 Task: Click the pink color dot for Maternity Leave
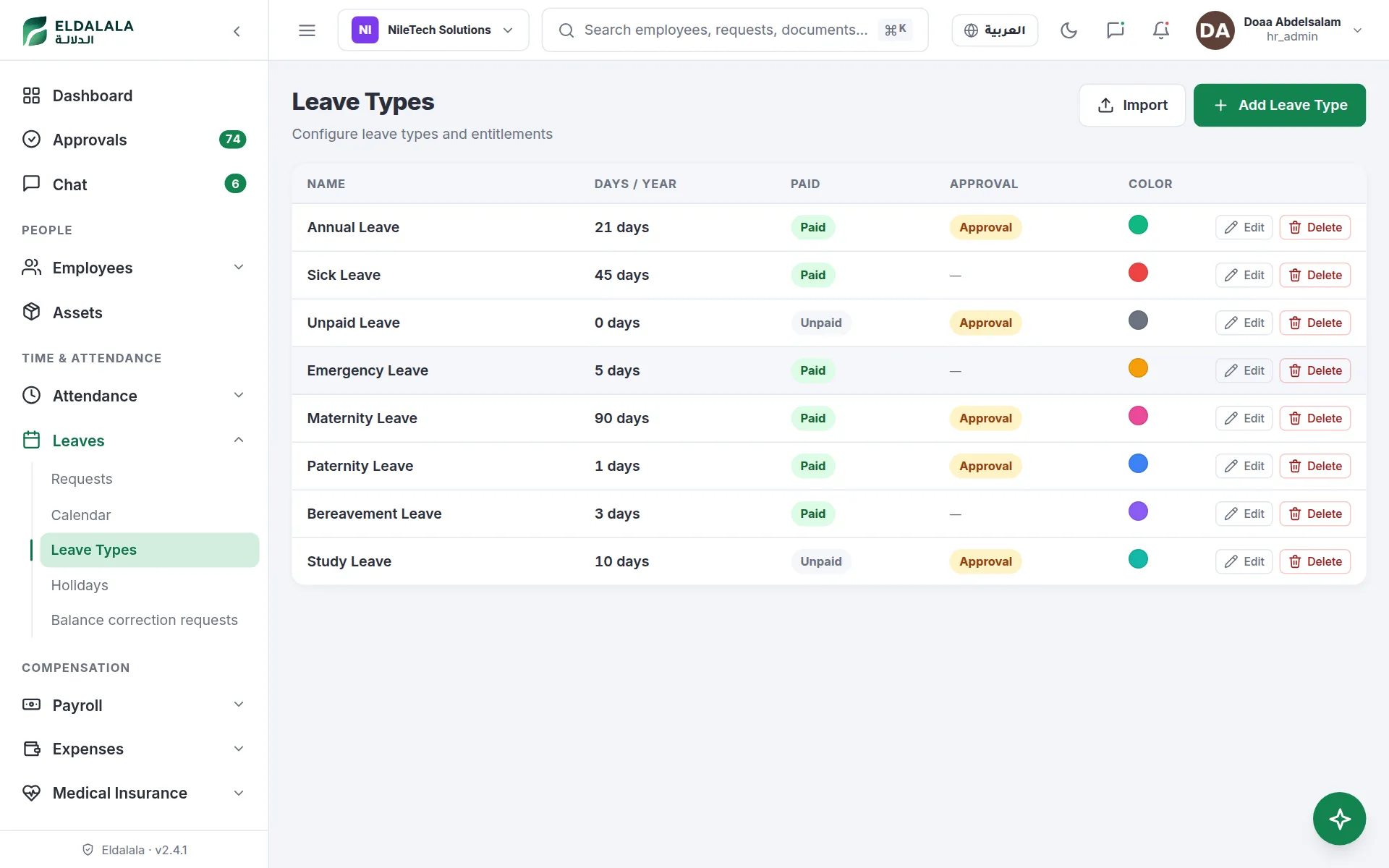(x=1138, y=416)
